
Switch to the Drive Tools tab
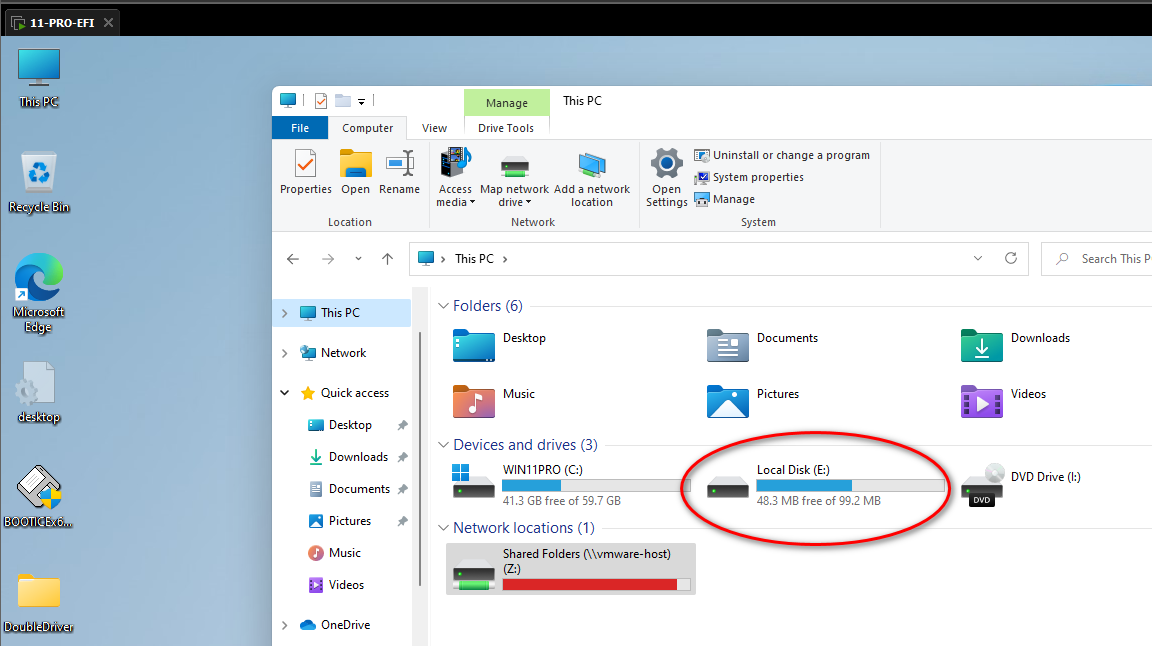(x=506, y=128)
